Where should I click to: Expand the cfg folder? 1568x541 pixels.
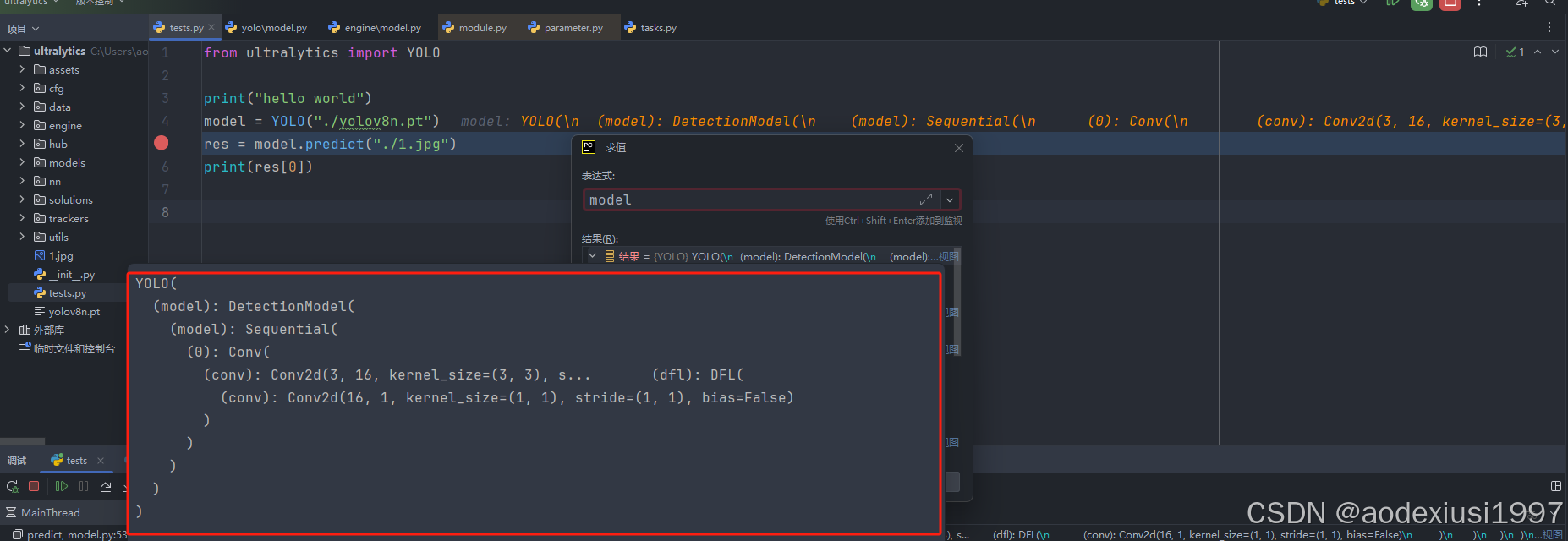tap(22, 88)
